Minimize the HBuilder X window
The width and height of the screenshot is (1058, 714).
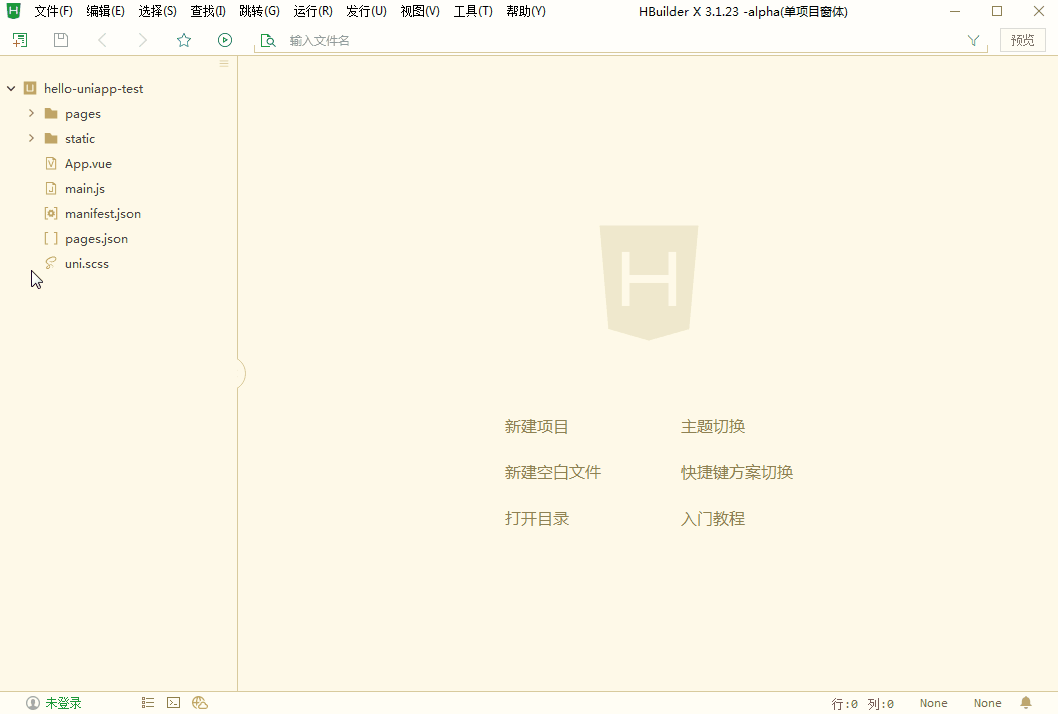coord(955,11)
